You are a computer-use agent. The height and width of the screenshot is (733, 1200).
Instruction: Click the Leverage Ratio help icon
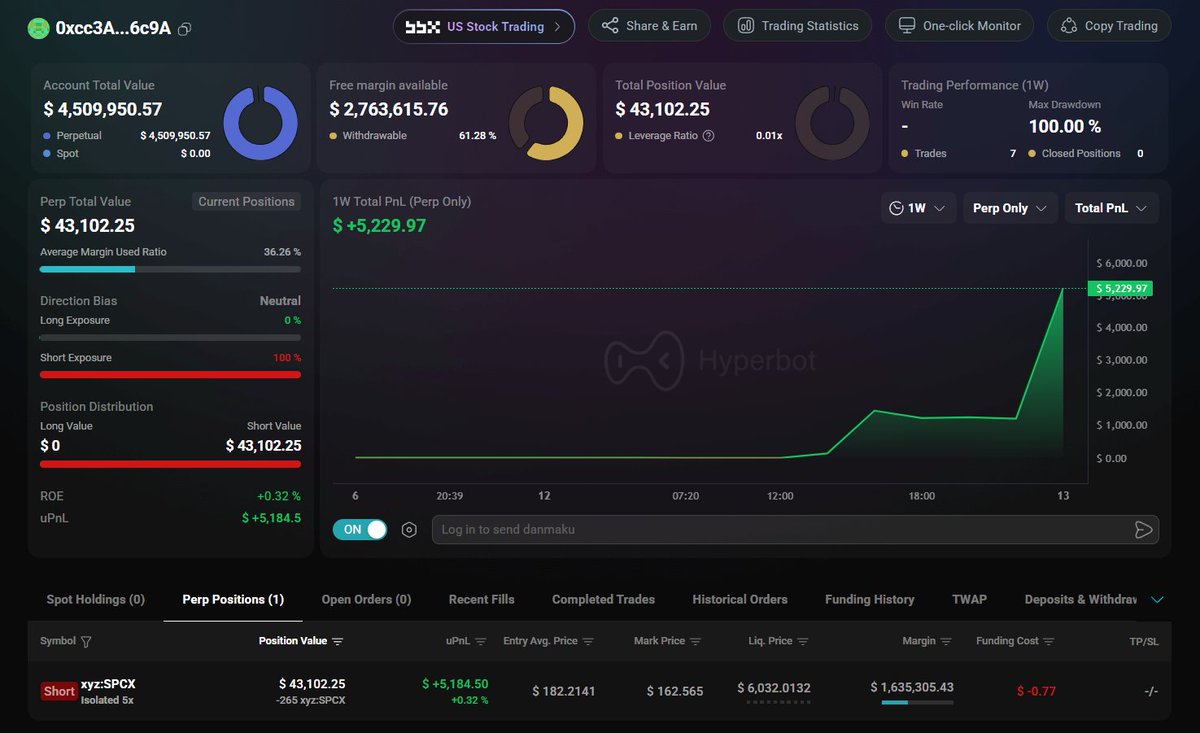(x=709, y=136)
